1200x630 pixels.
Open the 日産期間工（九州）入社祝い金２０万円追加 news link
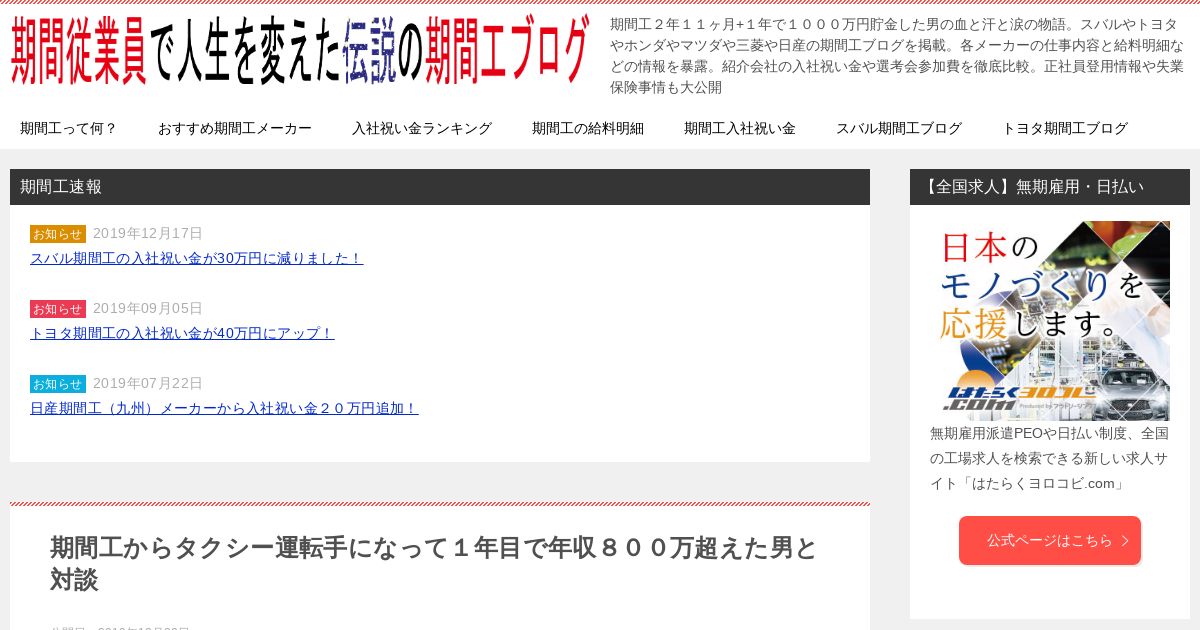(x=224, y=408)
